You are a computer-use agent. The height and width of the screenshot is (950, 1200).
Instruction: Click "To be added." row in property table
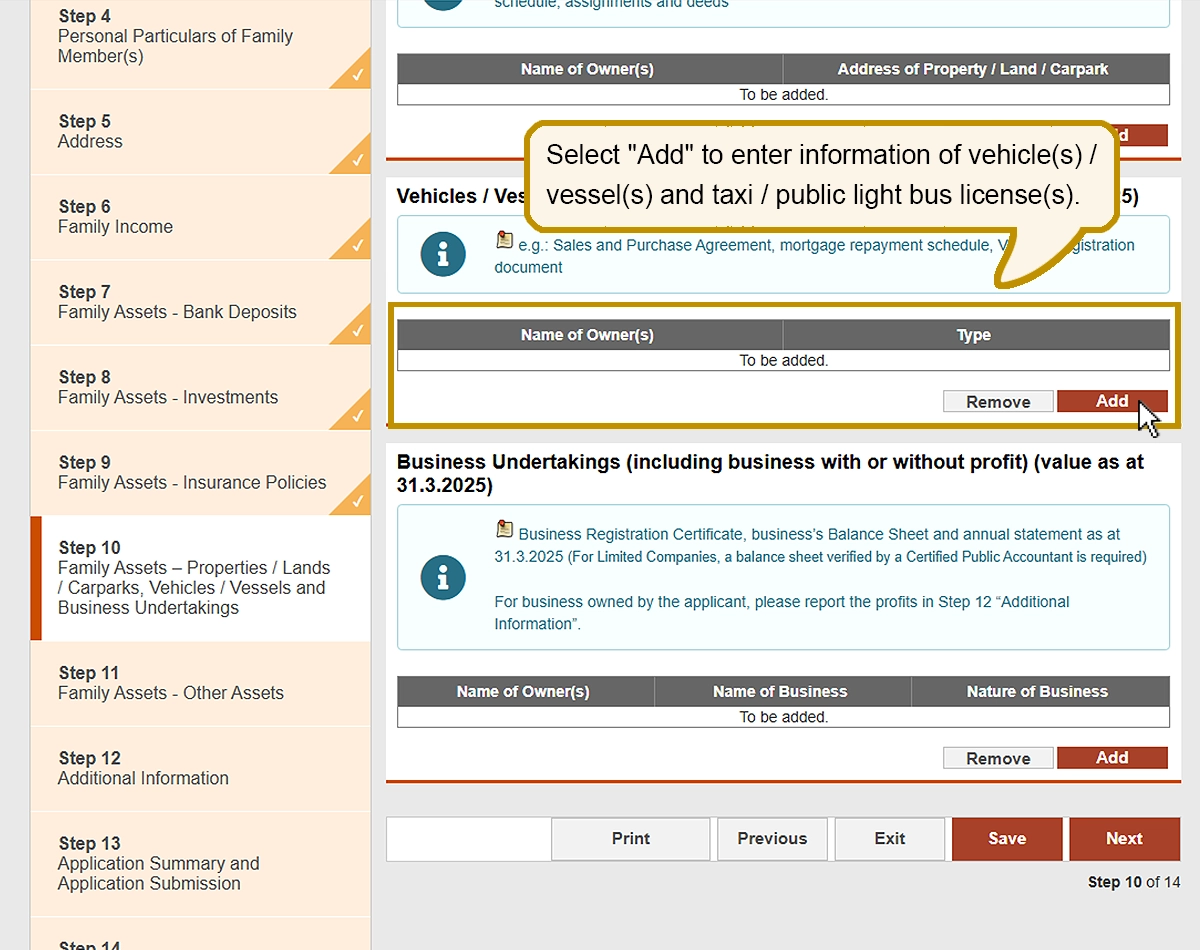click(784, 95)
